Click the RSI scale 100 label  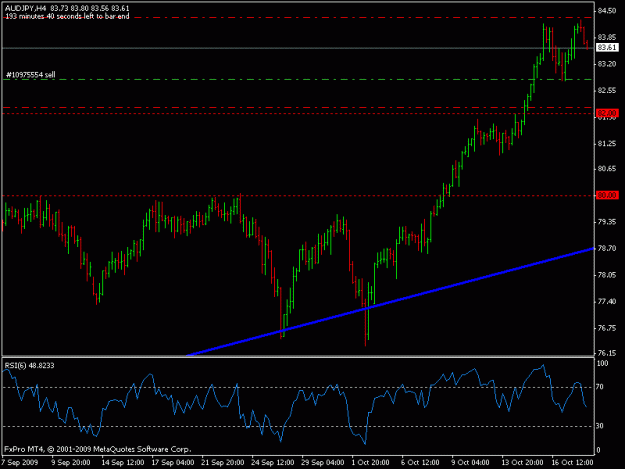coord(602,363)
